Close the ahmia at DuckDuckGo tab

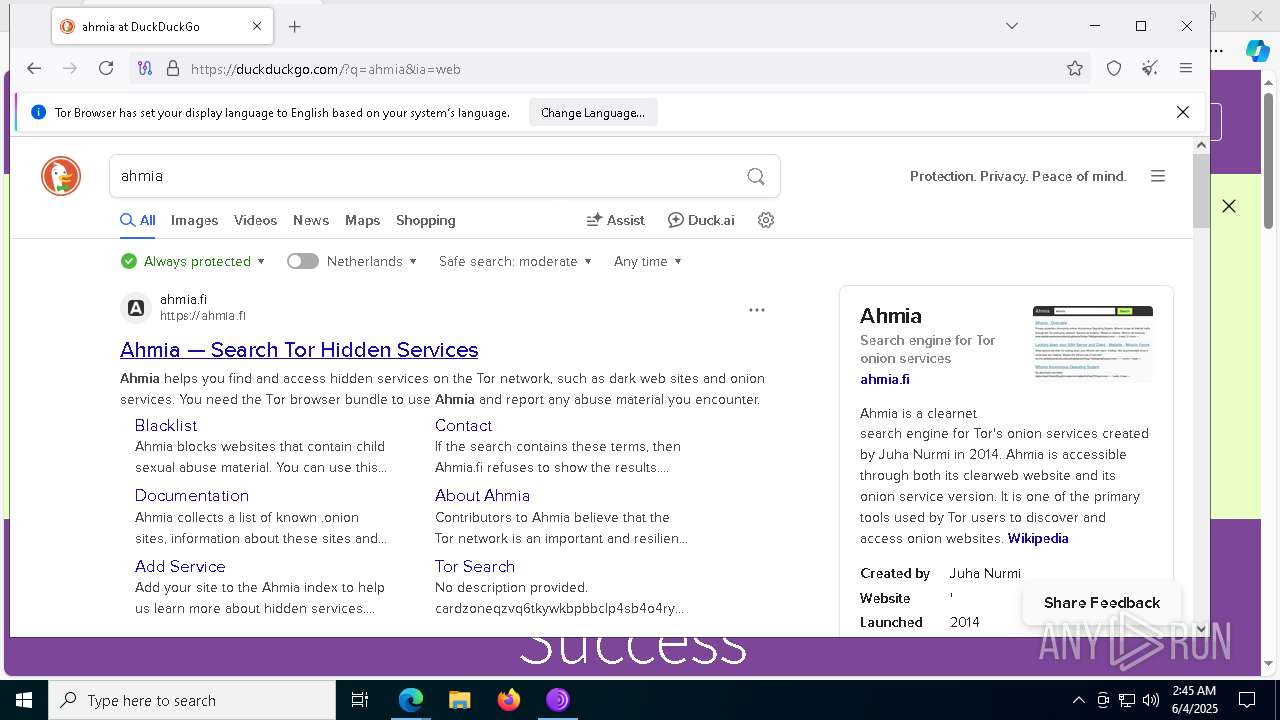[x=256, y=27]
